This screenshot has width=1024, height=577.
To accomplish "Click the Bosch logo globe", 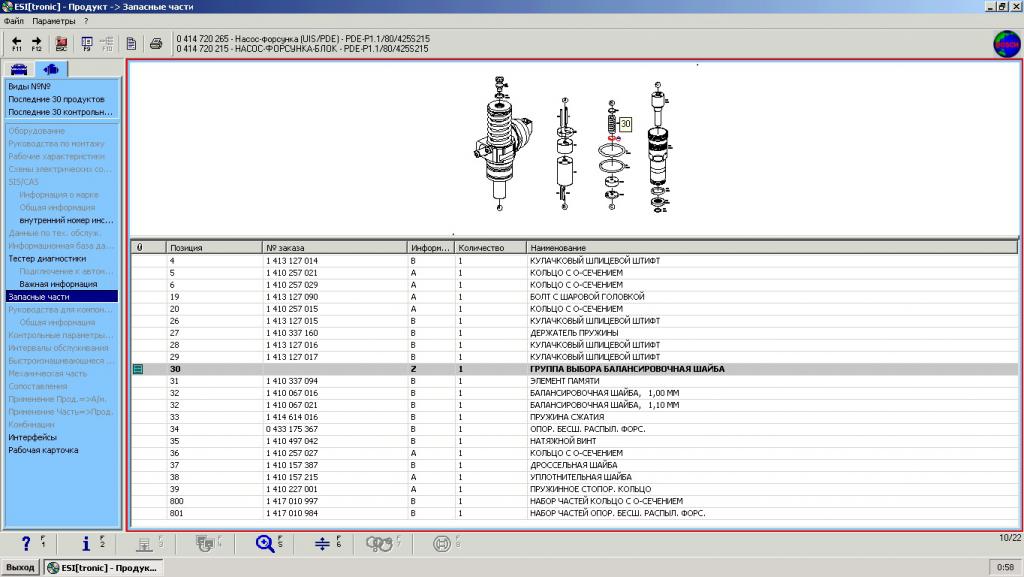I will click(1006, 44).
